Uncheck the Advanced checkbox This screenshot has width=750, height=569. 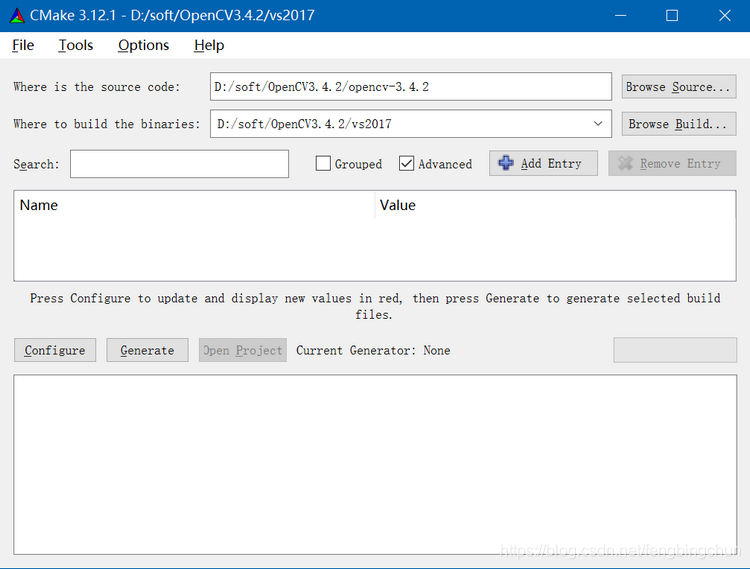[406, 164]
